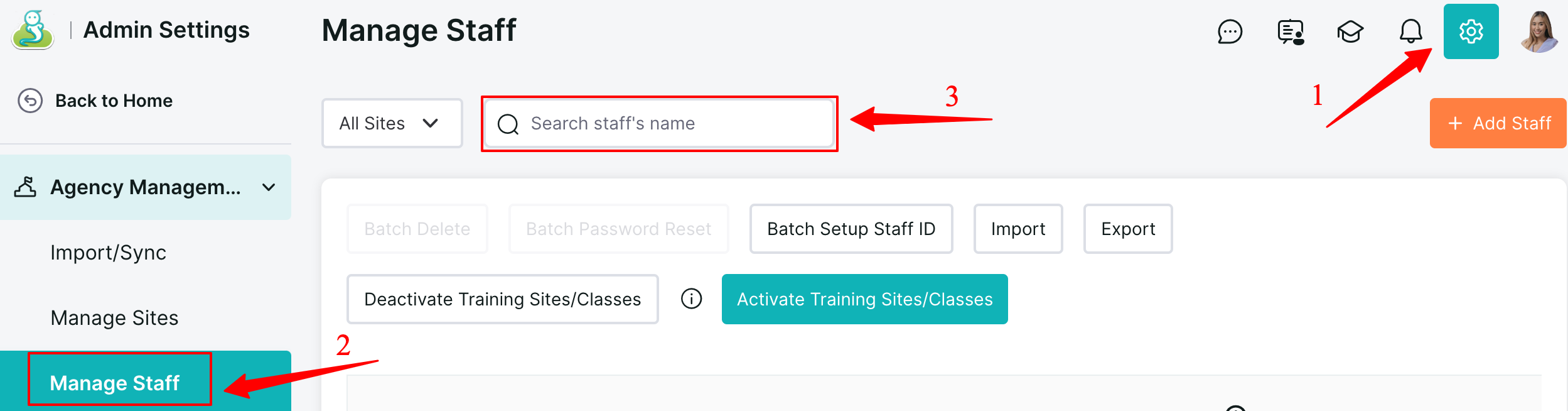Image resolution: width=1568 pixels, height=411 pixels.
Task: Open the staff comments icon
Action: coord(1291,31)
